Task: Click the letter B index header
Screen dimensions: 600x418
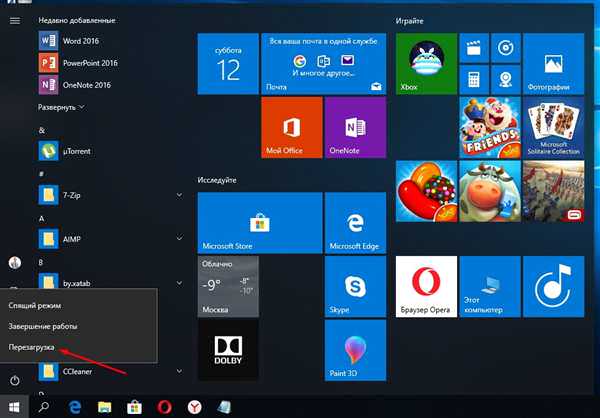Action: coord(41,263)
